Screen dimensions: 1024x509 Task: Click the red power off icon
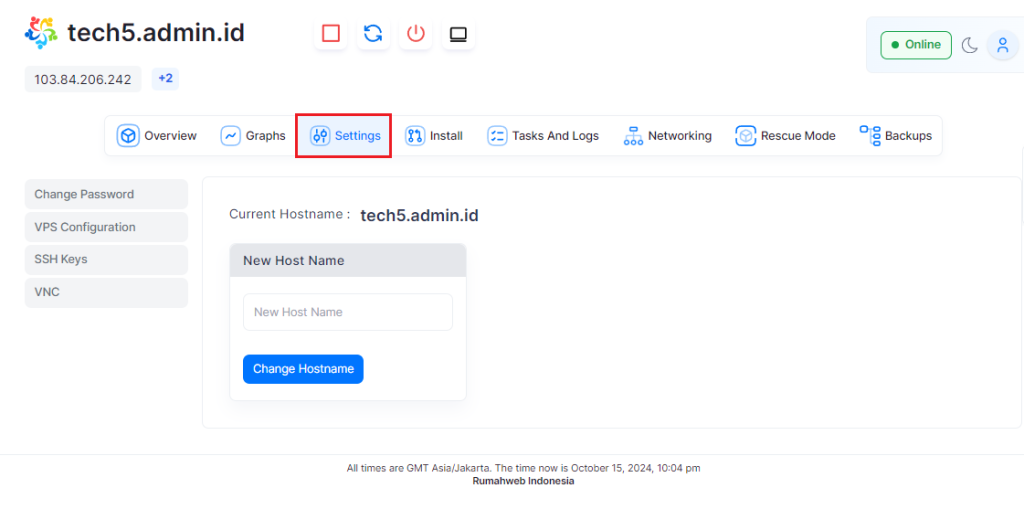click(415, 33)
